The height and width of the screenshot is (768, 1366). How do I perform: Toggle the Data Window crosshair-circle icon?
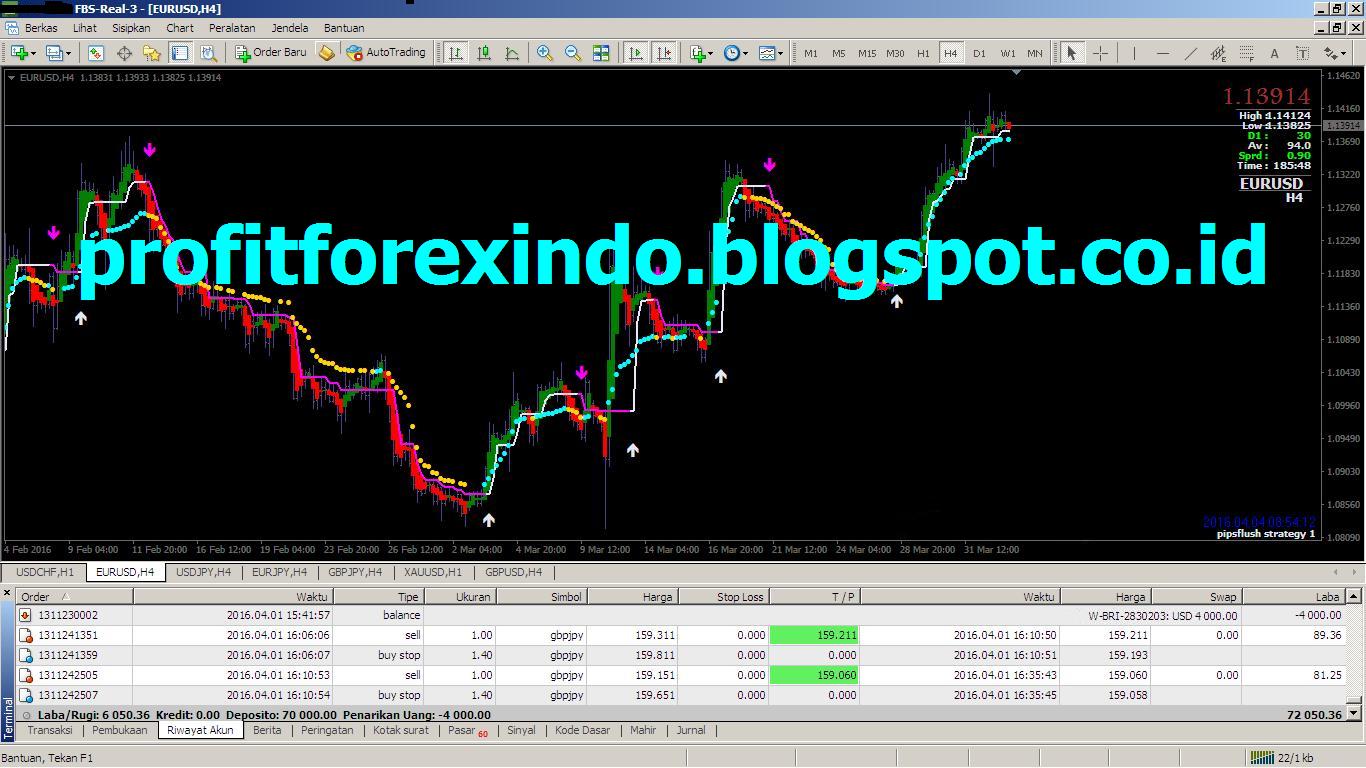124,53
